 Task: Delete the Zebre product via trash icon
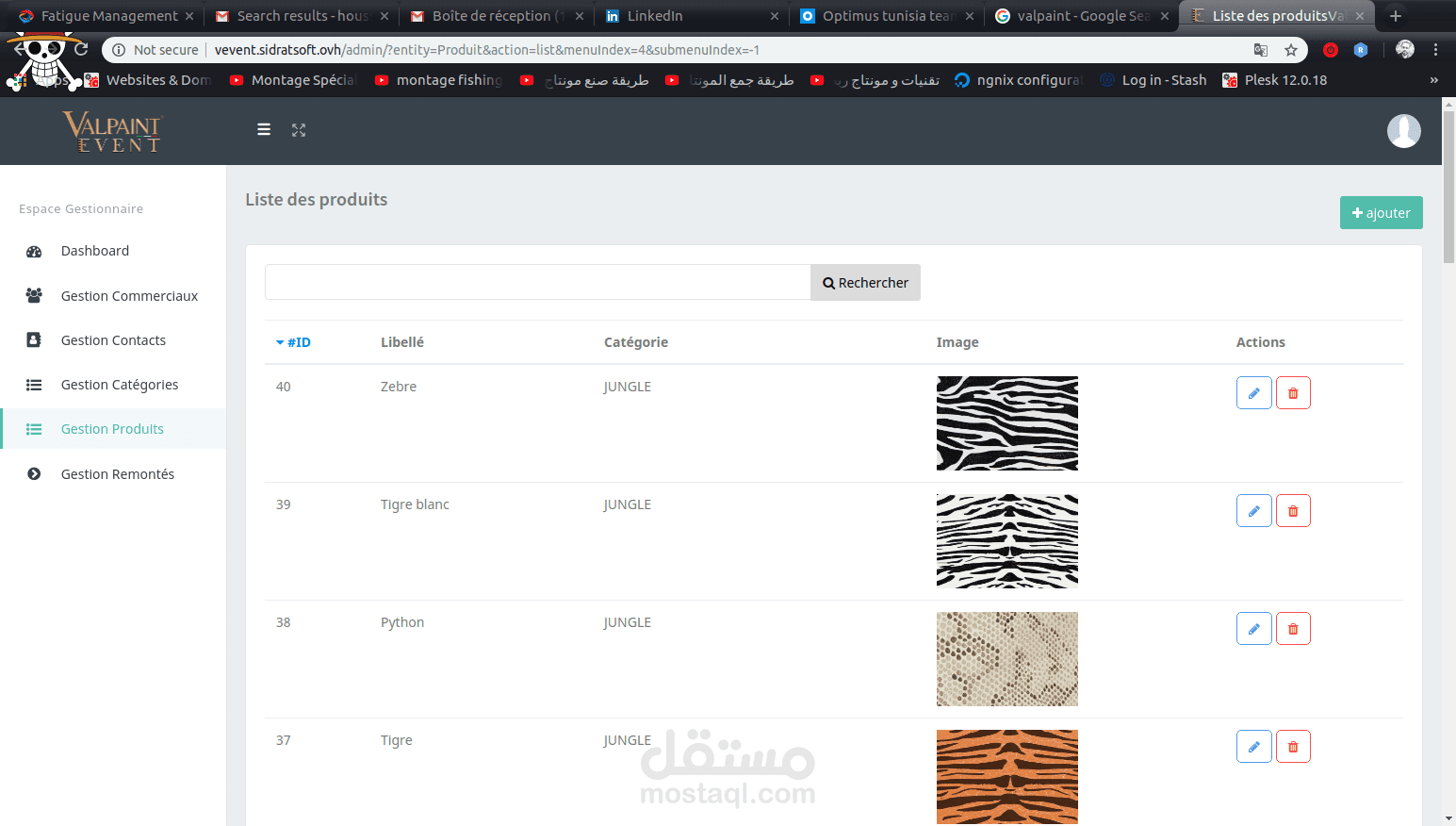(x=1293, y=393)
